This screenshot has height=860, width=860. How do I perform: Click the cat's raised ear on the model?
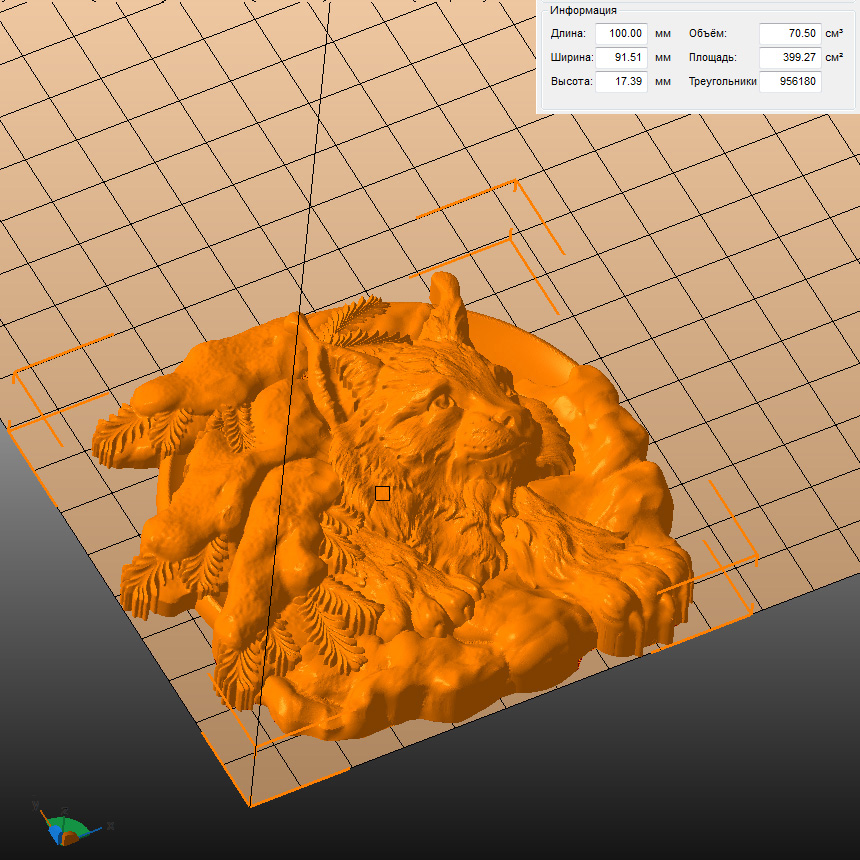[x=445, y=300]
